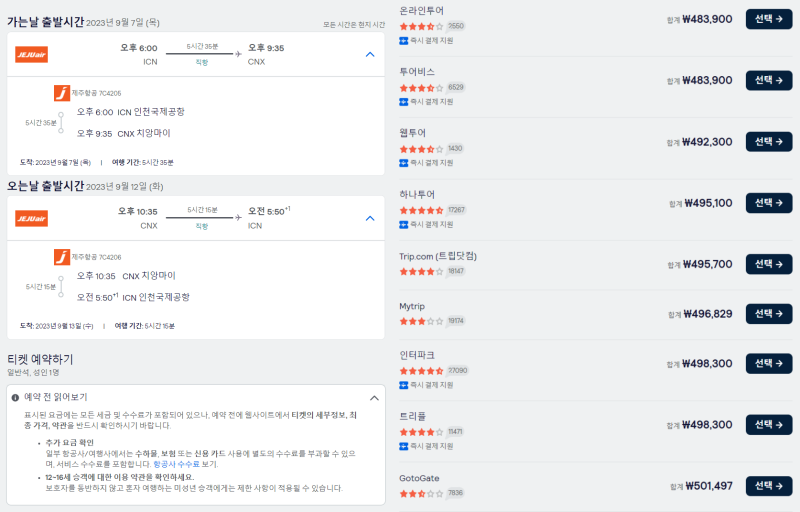Select the 웹투어 ₩492,300 offer

coord(769,142)
